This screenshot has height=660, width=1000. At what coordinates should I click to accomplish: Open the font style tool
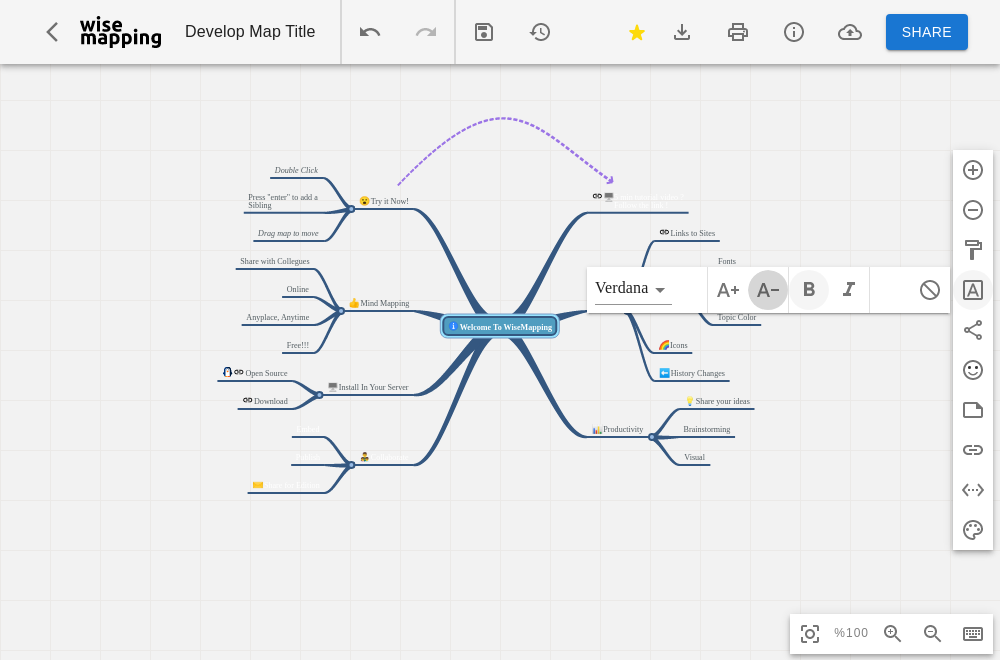click(x=973, y=290)
